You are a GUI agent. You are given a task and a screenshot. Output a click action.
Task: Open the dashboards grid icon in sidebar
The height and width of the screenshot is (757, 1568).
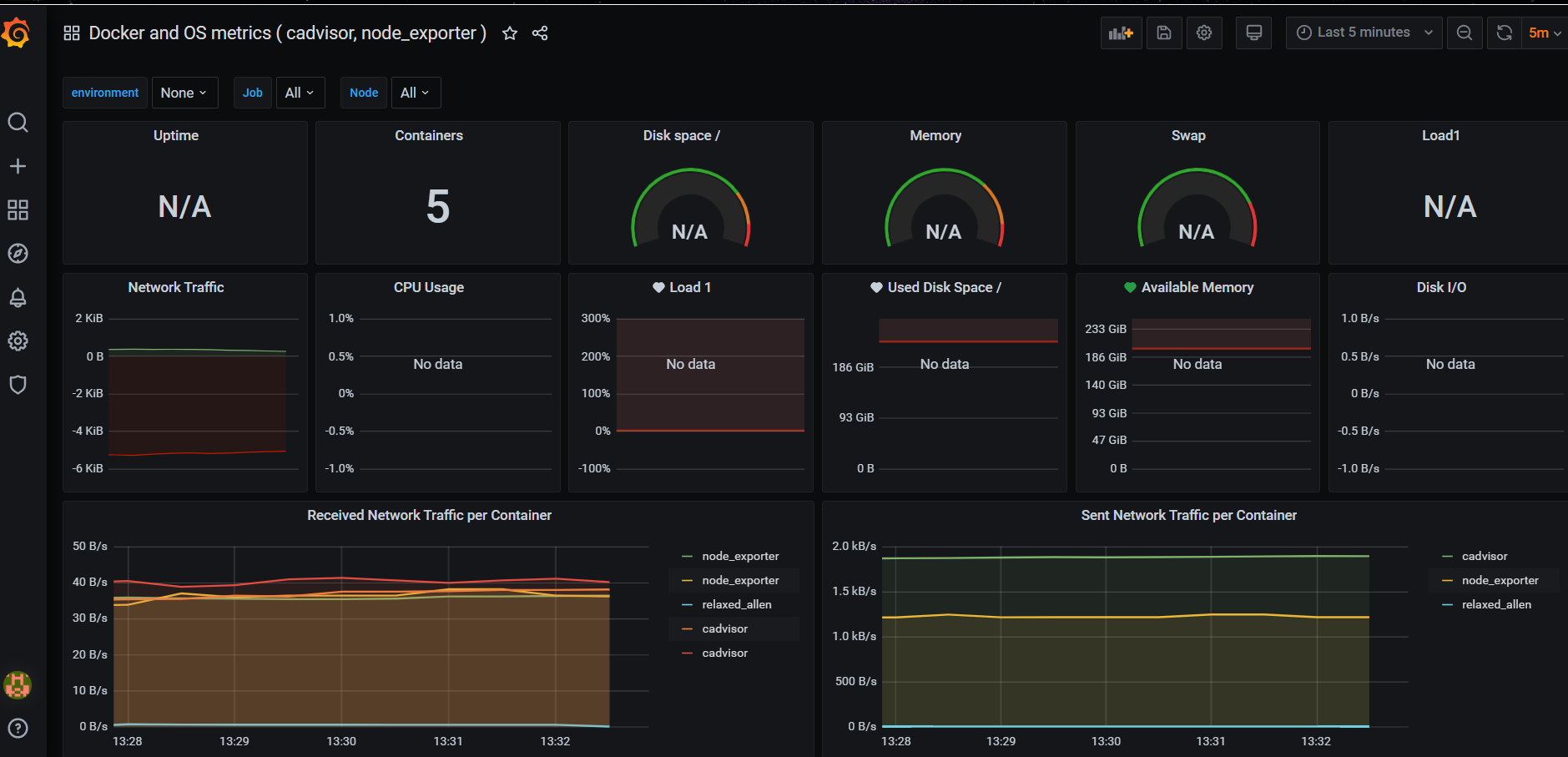coord(18,209)
